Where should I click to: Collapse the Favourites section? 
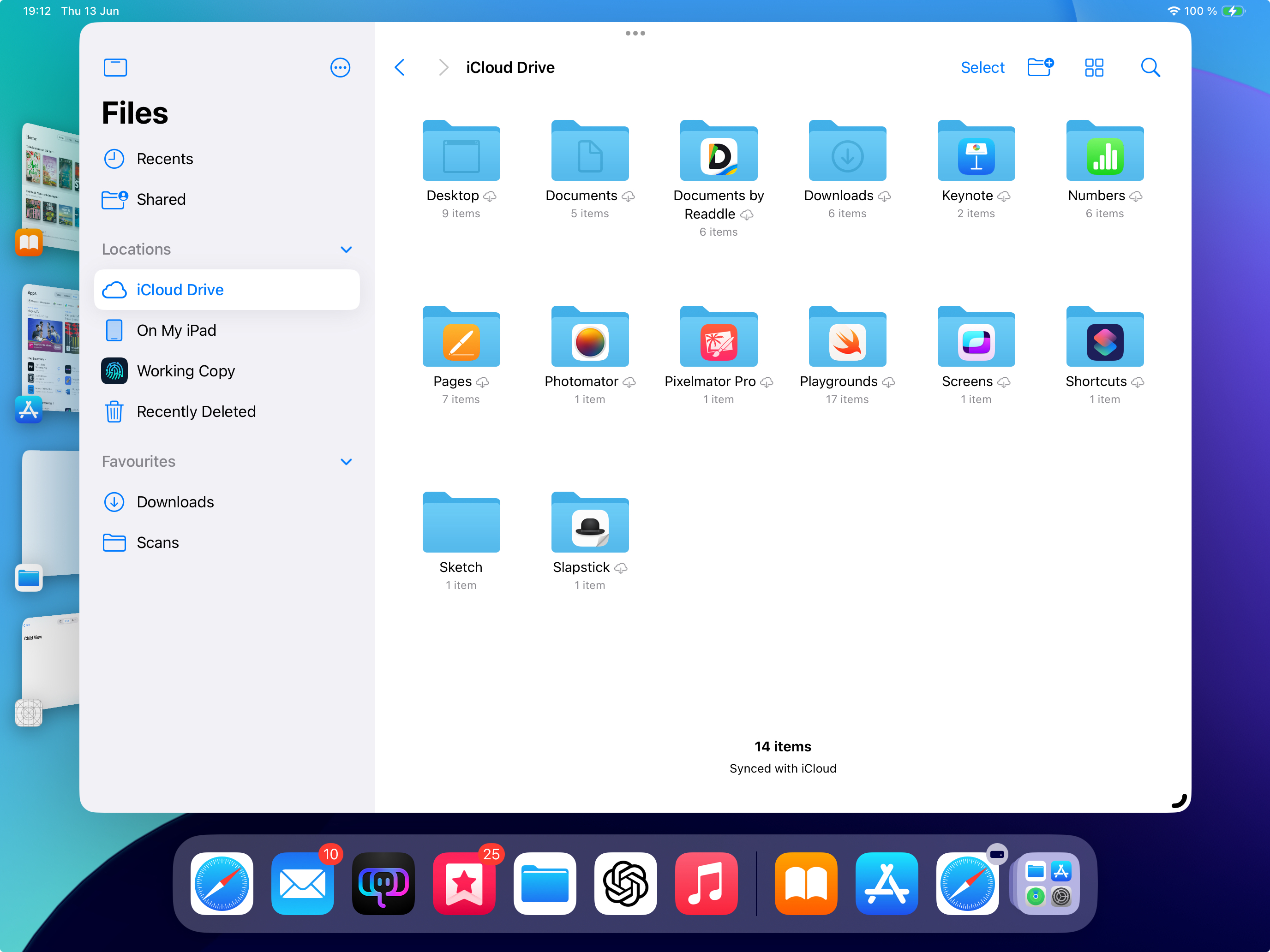(x=346, y=461)
